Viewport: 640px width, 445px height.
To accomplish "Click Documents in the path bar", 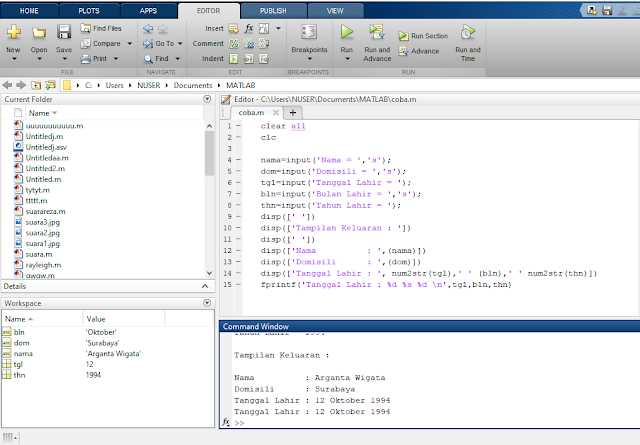I will tap(193, 85).
